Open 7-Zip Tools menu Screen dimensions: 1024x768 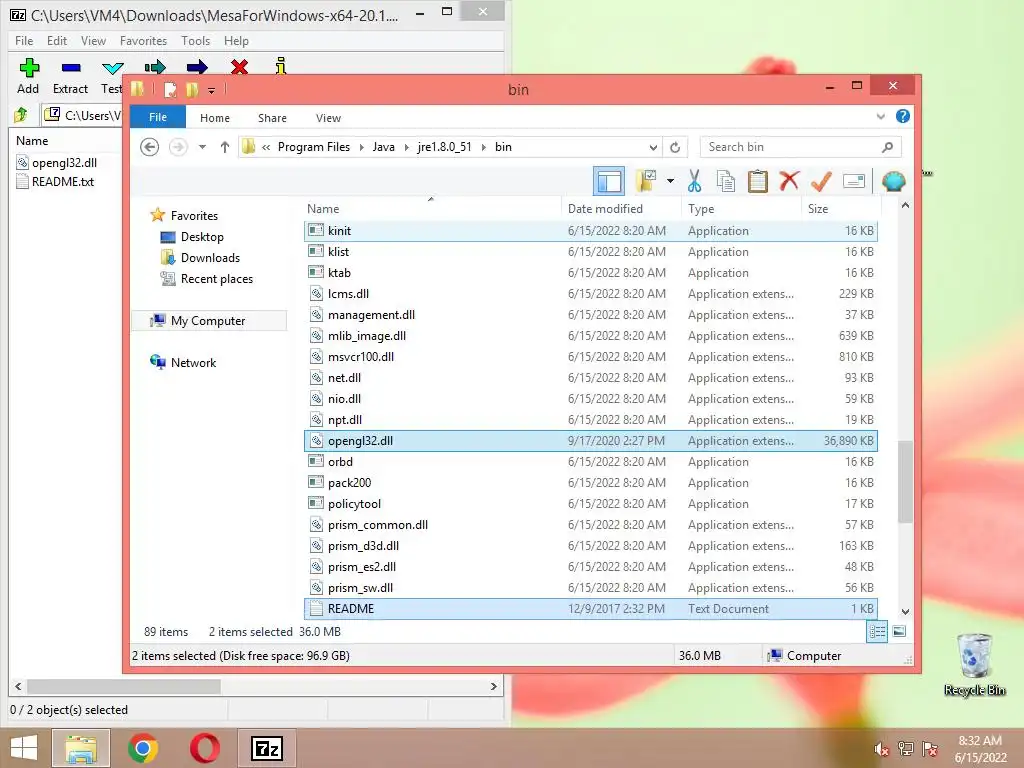pos(195,40)
